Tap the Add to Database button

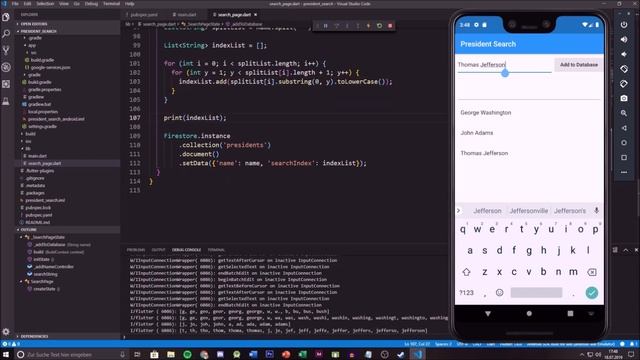[579, 64]
